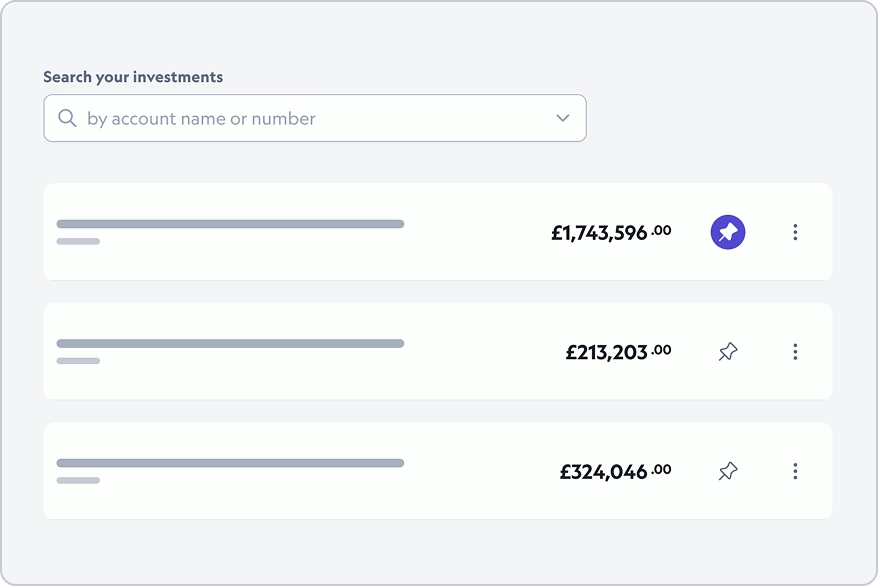Click the short subtitle under the £324,046 account name
The height and width of the screenshot is (586, 878).
(x=78, y=480)
